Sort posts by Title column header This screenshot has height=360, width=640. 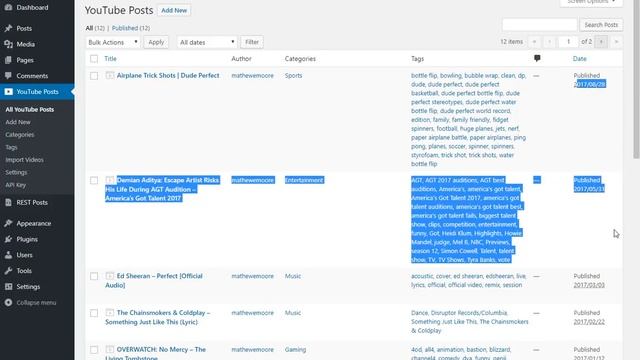[x=110, y=59]
